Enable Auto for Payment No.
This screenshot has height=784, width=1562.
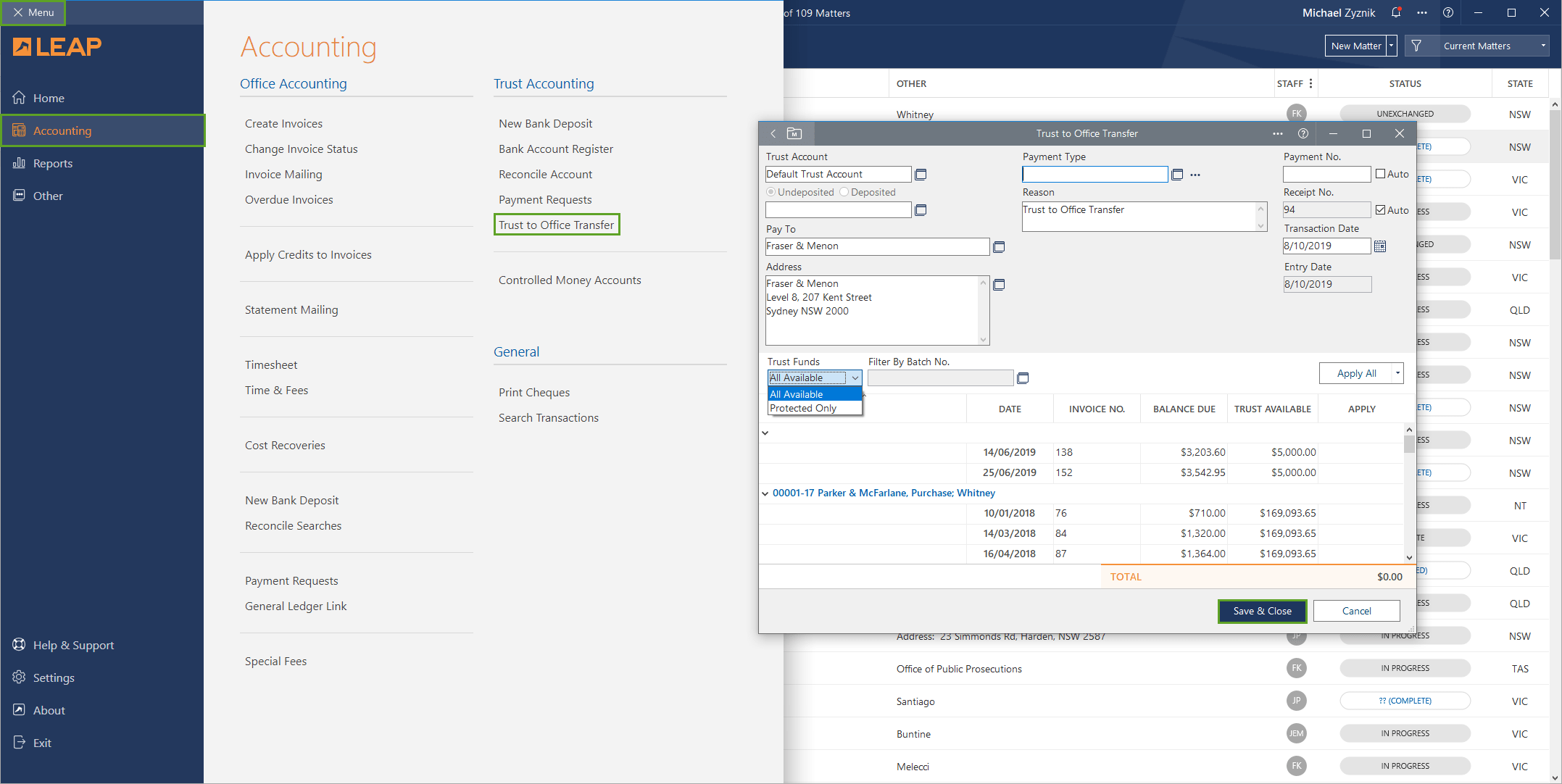(x=1380, y=174)
